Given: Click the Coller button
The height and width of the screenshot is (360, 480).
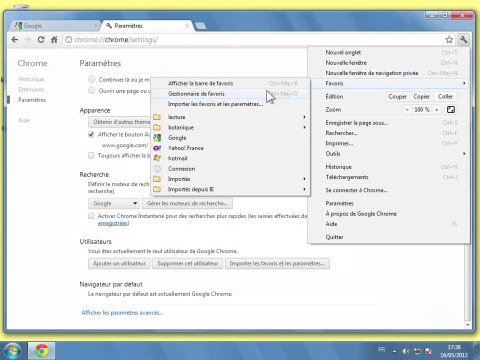Looking at the screenshot, I should (445, 96).
